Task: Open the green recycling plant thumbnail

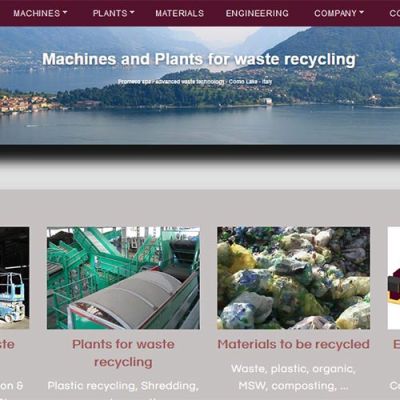Action: coord(123,278)
